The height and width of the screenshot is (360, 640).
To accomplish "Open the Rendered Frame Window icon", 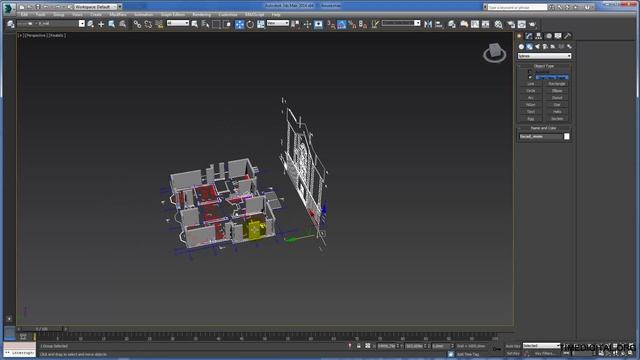I will coord(522,24).
